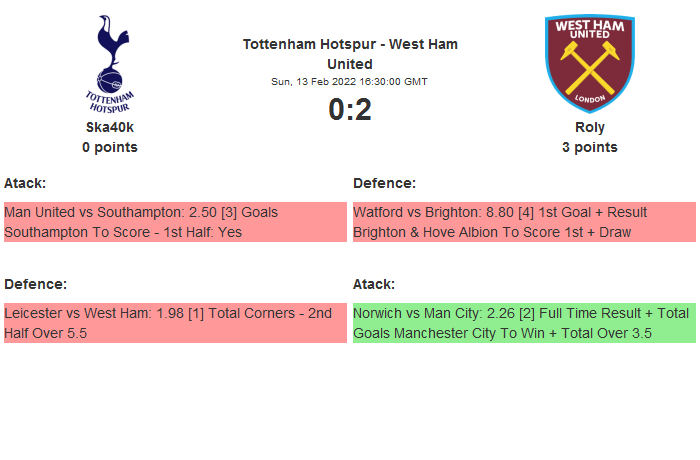Select the Man United vs Southampton bet line

pos(141,212)
